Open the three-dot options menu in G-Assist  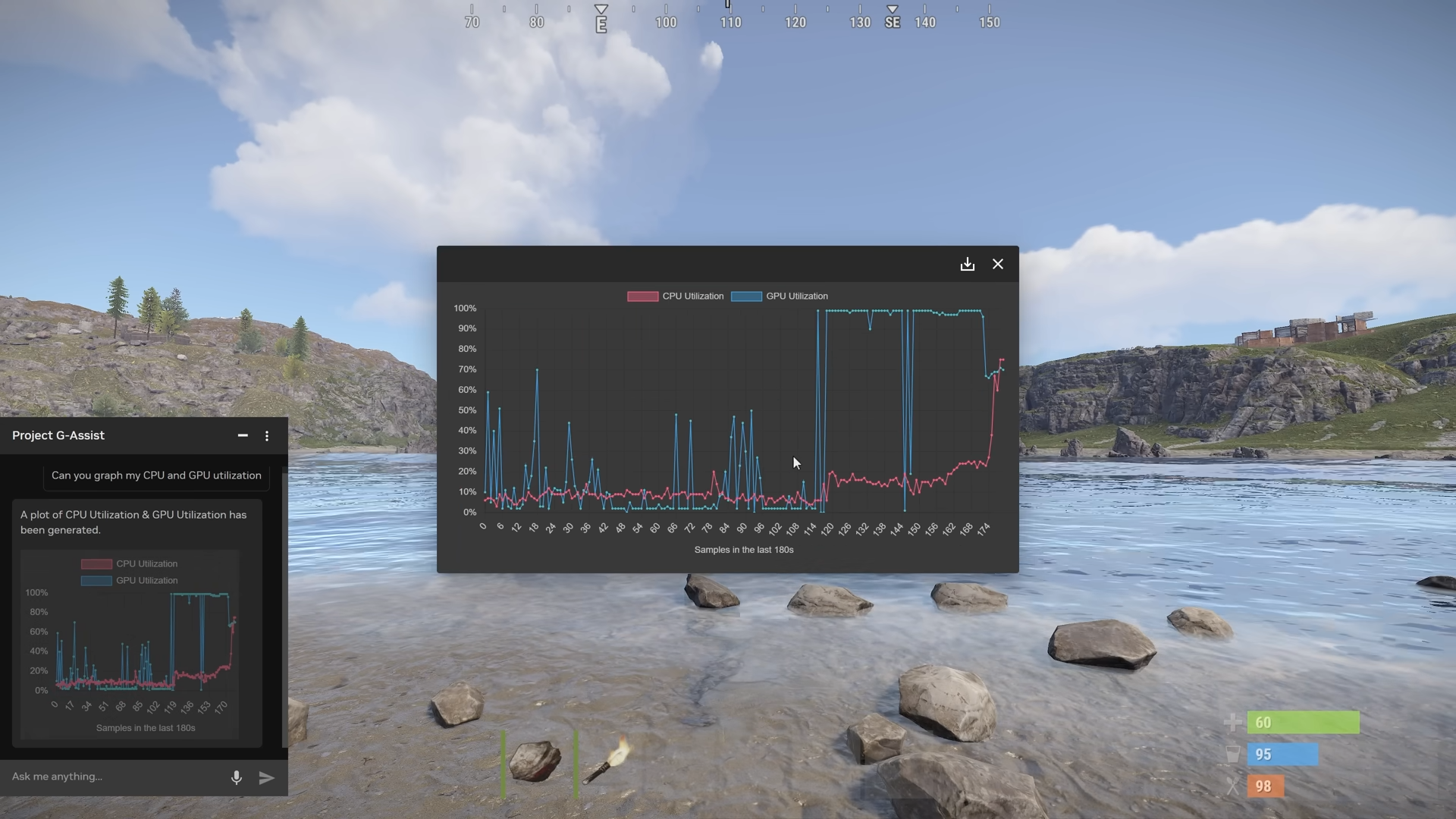click(x=266, y=435)
